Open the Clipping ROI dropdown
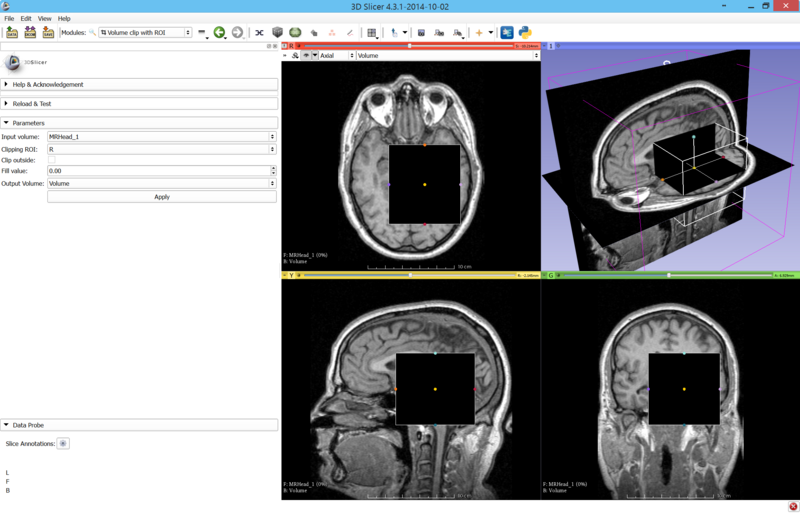Image resolution: width=800 pixels, height=513 pixels. 162,150
